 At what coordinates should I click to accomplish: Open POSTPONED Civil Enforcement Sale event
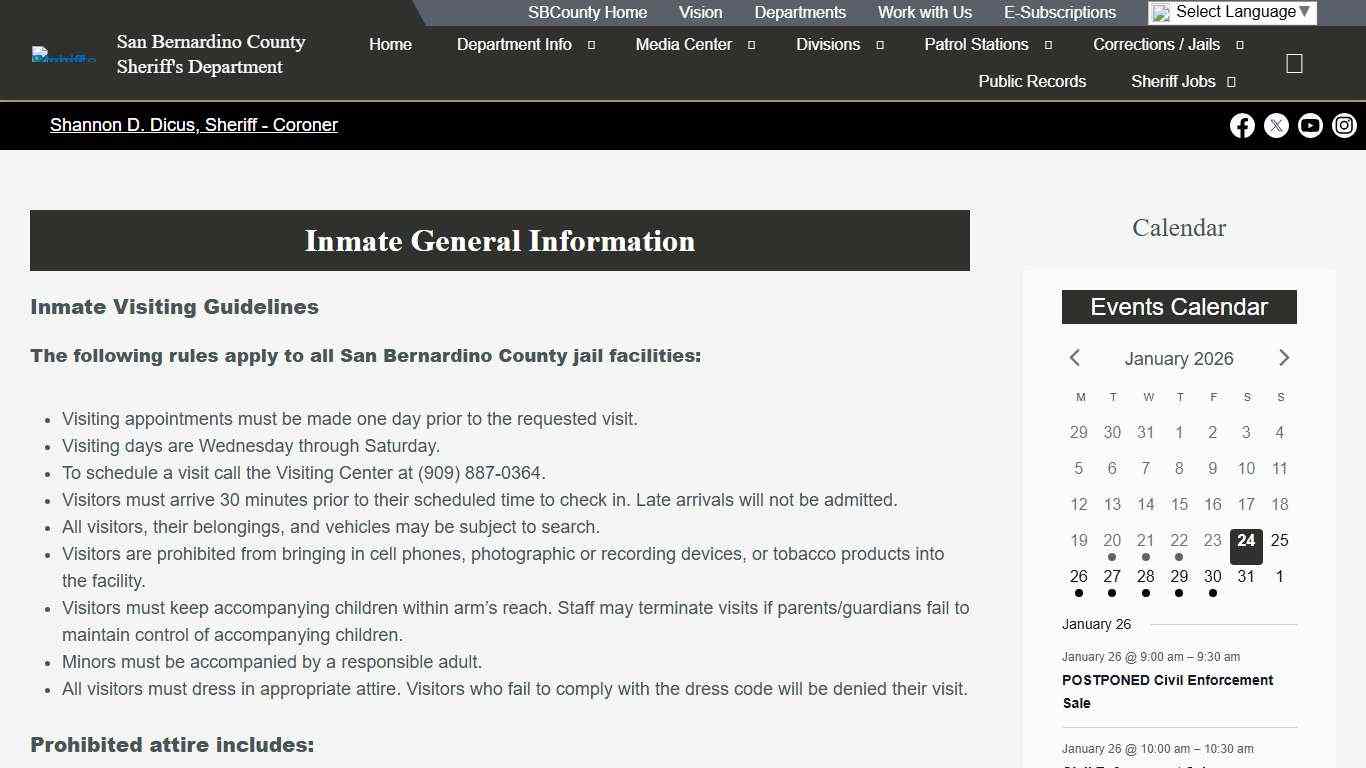[x=1166, y=691]
